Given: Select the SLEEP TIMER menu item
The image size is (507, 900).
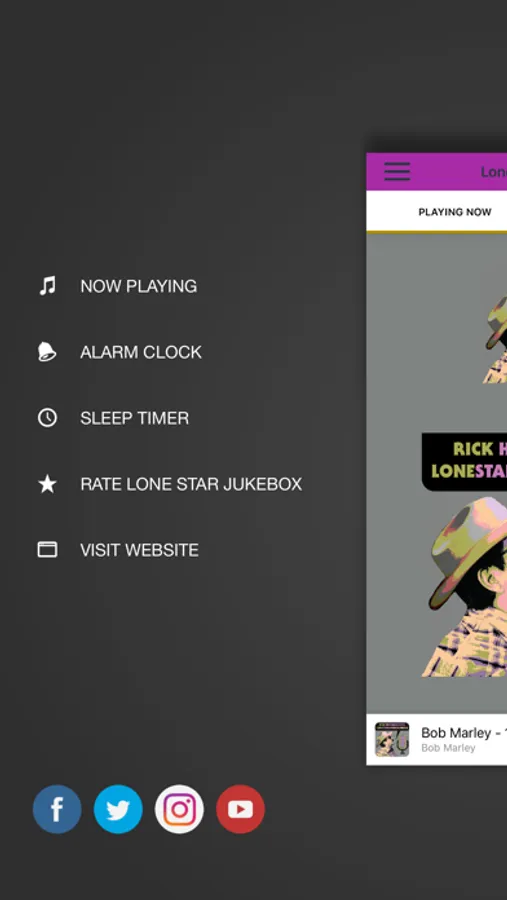Looking at the screenshot, I should tap(134, 418).
